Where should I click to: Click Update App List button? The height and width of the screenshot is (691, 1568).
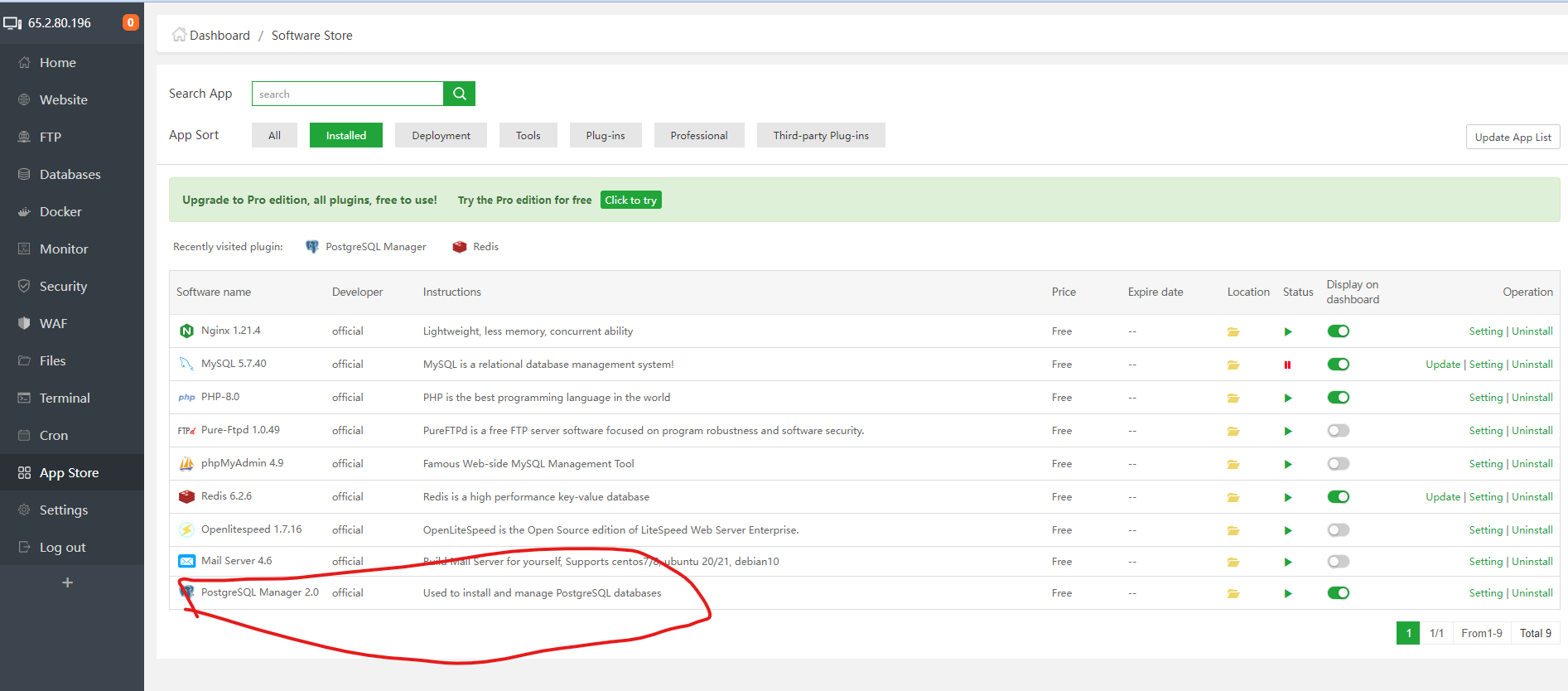(x=1513, y=137)
